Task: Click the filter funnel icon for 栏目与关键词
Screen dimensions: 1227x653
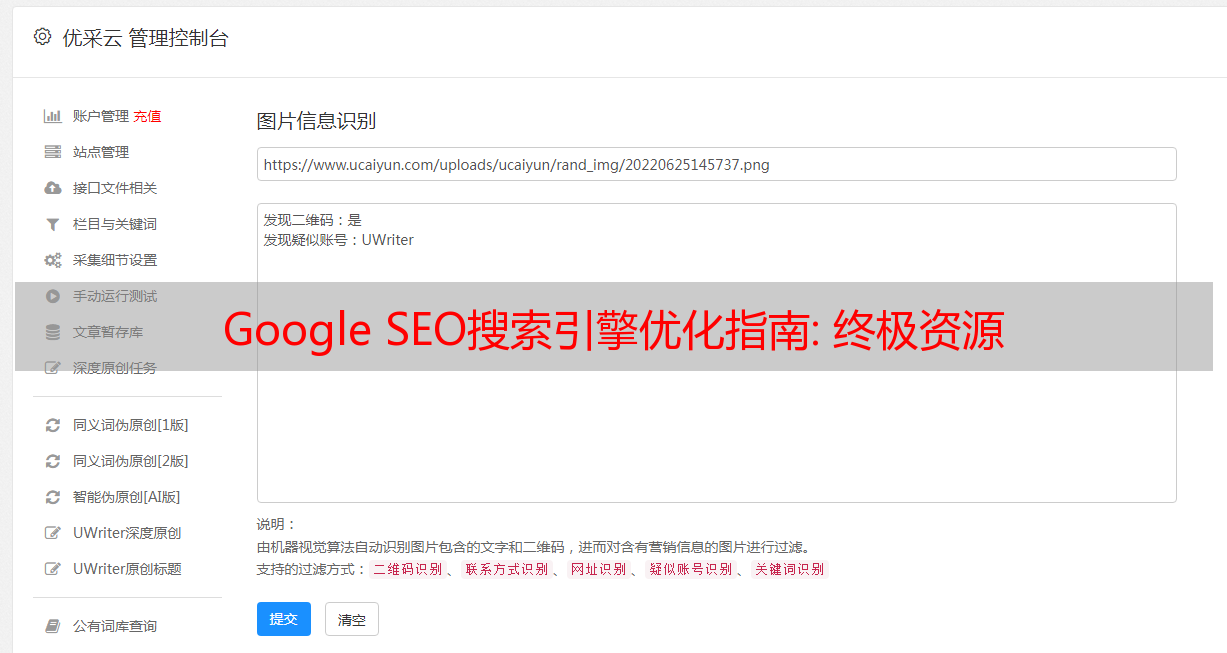Action: pyautogui.click(x=53, y=224)
